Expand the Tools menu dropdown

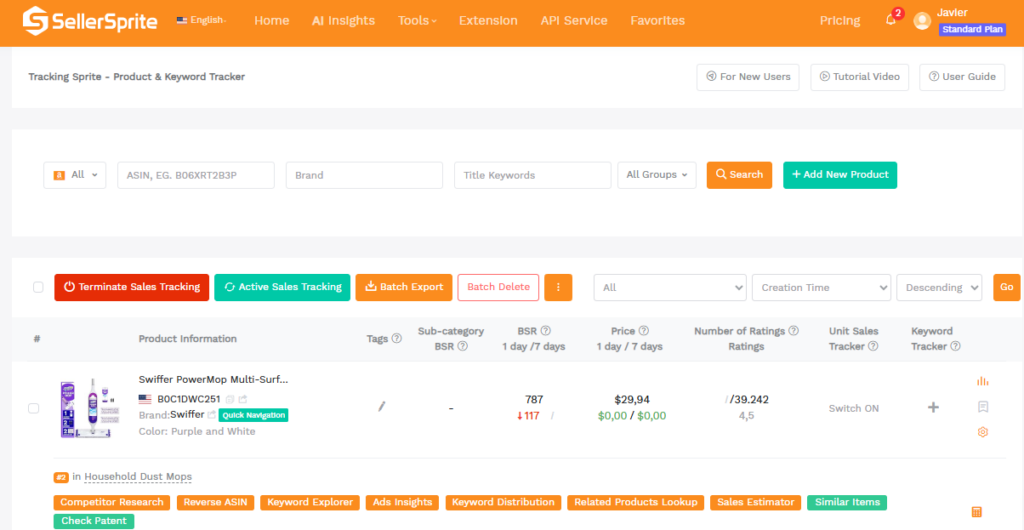click(417, 21)
